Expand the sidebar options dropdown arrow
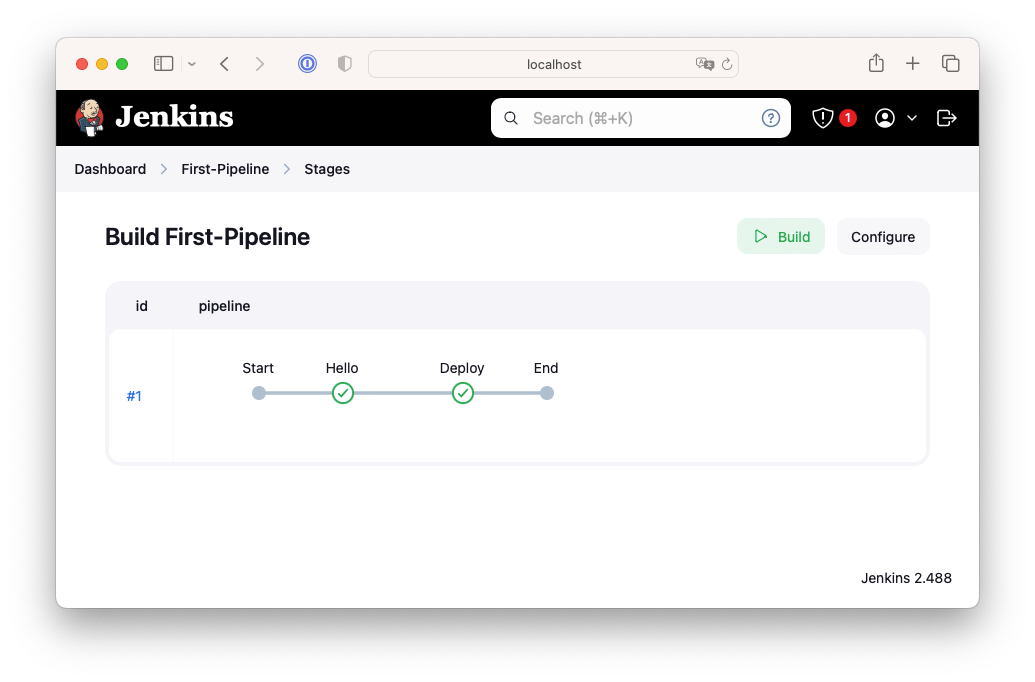 tap(191, 64)
